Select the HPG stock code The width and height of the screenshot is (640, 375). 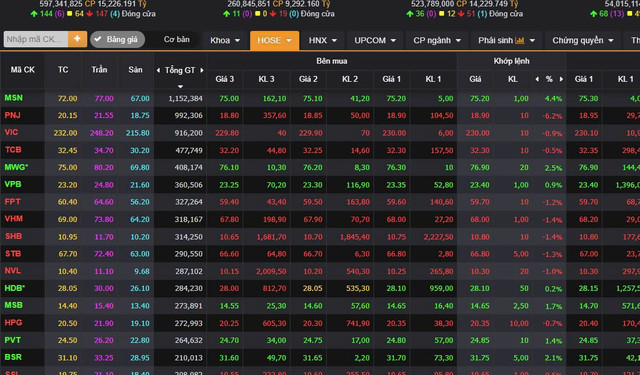[13, 323]
